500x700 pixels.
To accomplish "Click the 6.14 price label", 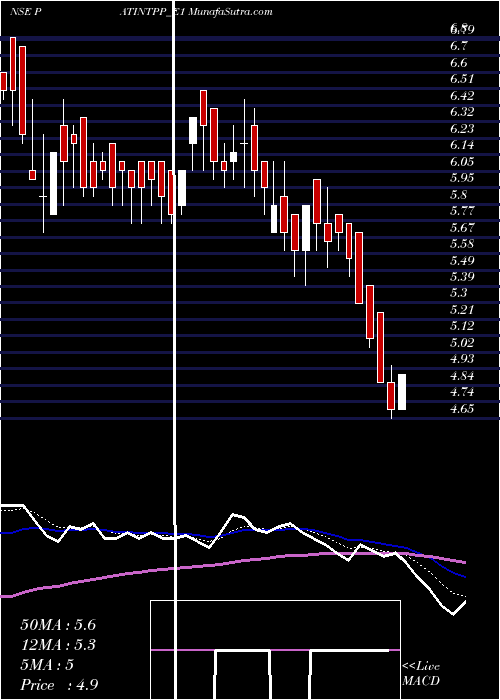I will (x=462, y=145).
